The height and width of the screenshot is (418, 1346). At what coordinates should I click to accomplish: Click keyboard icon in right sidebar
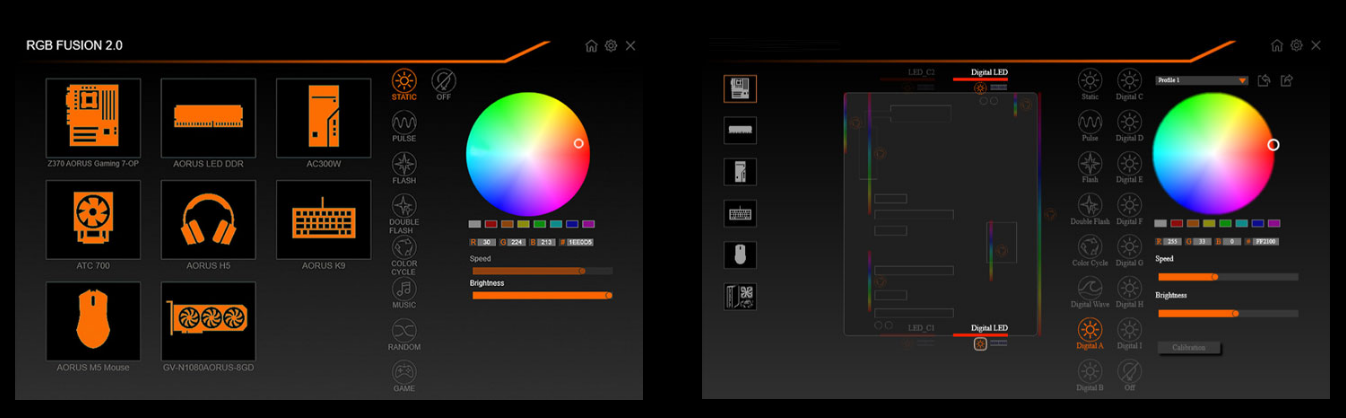pyautogui.click(x=740, y=213)
